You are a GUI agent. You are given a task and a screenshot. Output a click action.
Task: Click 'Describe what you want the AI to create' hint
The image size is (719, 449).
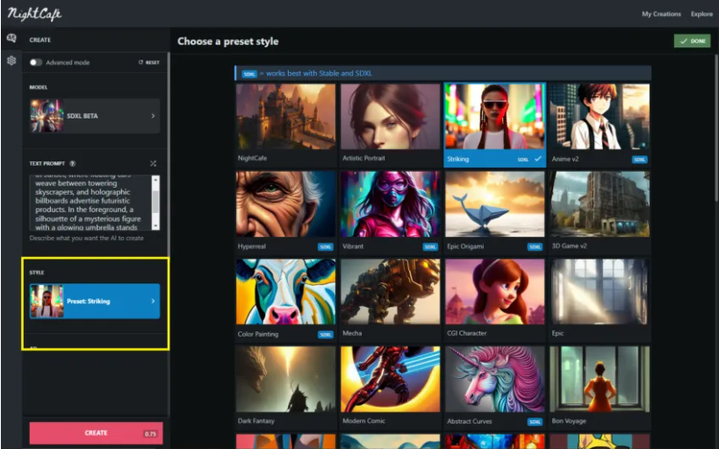[87, 238]
